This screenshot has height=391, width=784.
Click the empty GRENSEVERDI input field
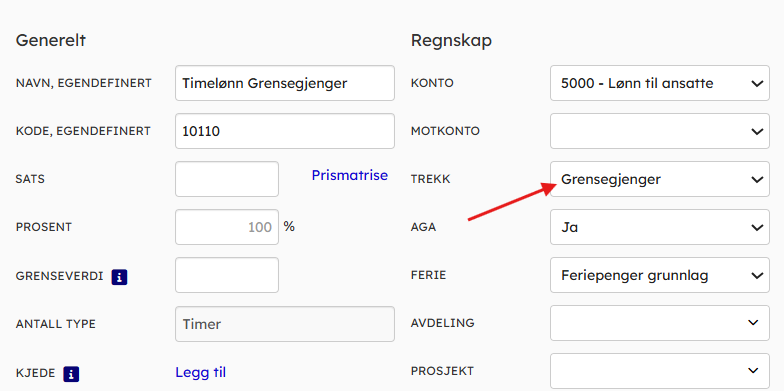tap(227, 275)
